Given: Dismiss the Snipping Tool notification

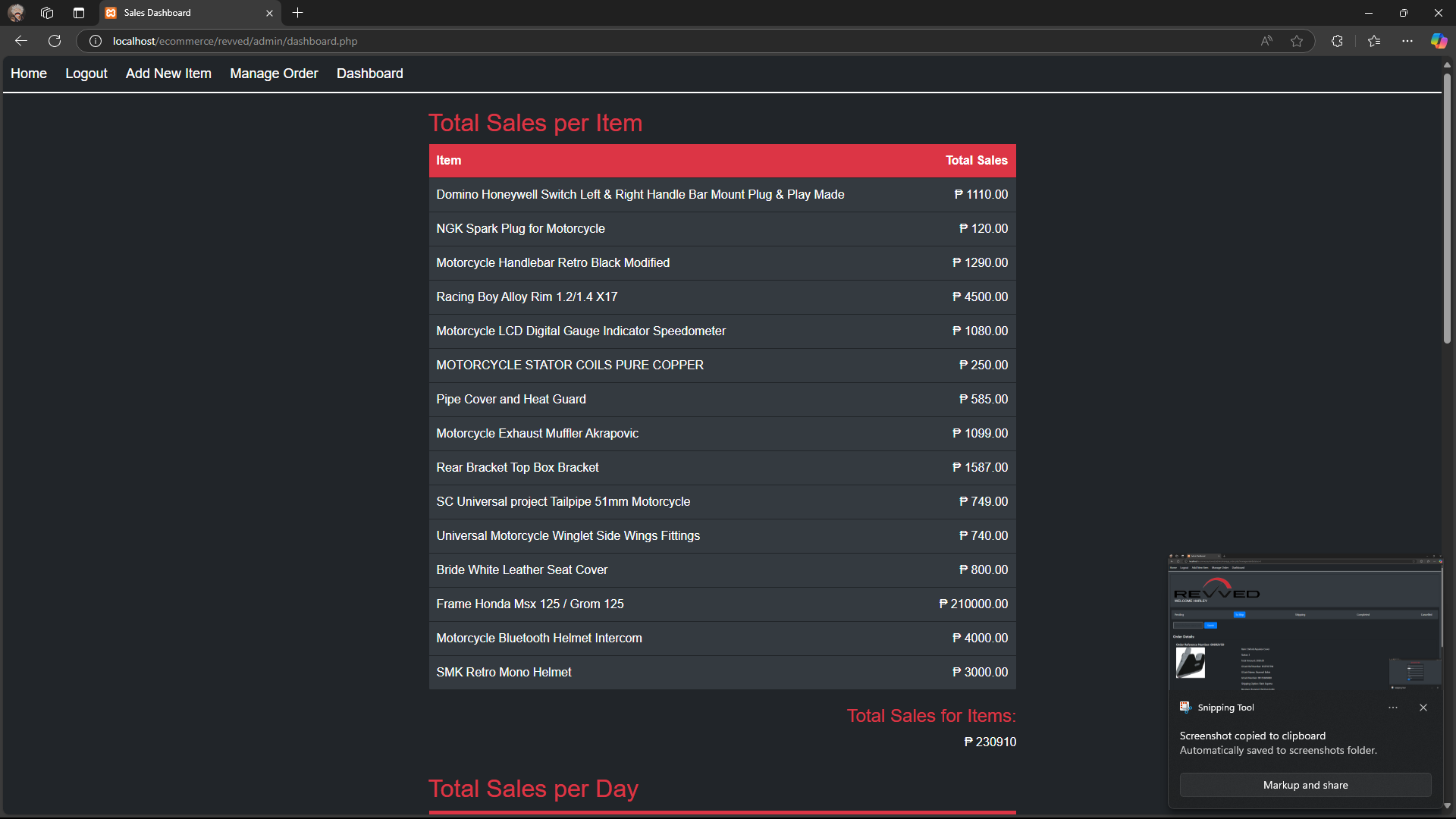Looking at the screenshot, I should [1423, 708].
